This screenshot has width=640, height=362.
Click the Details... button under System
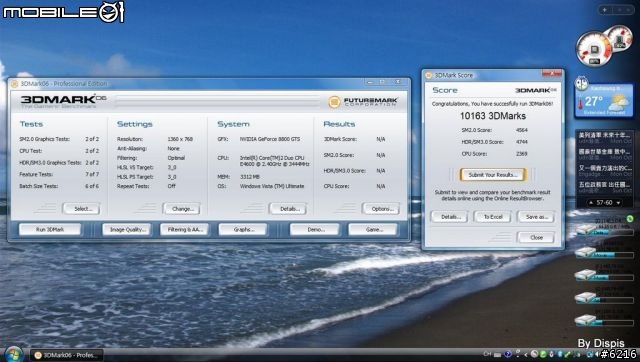tap(288, 209)
